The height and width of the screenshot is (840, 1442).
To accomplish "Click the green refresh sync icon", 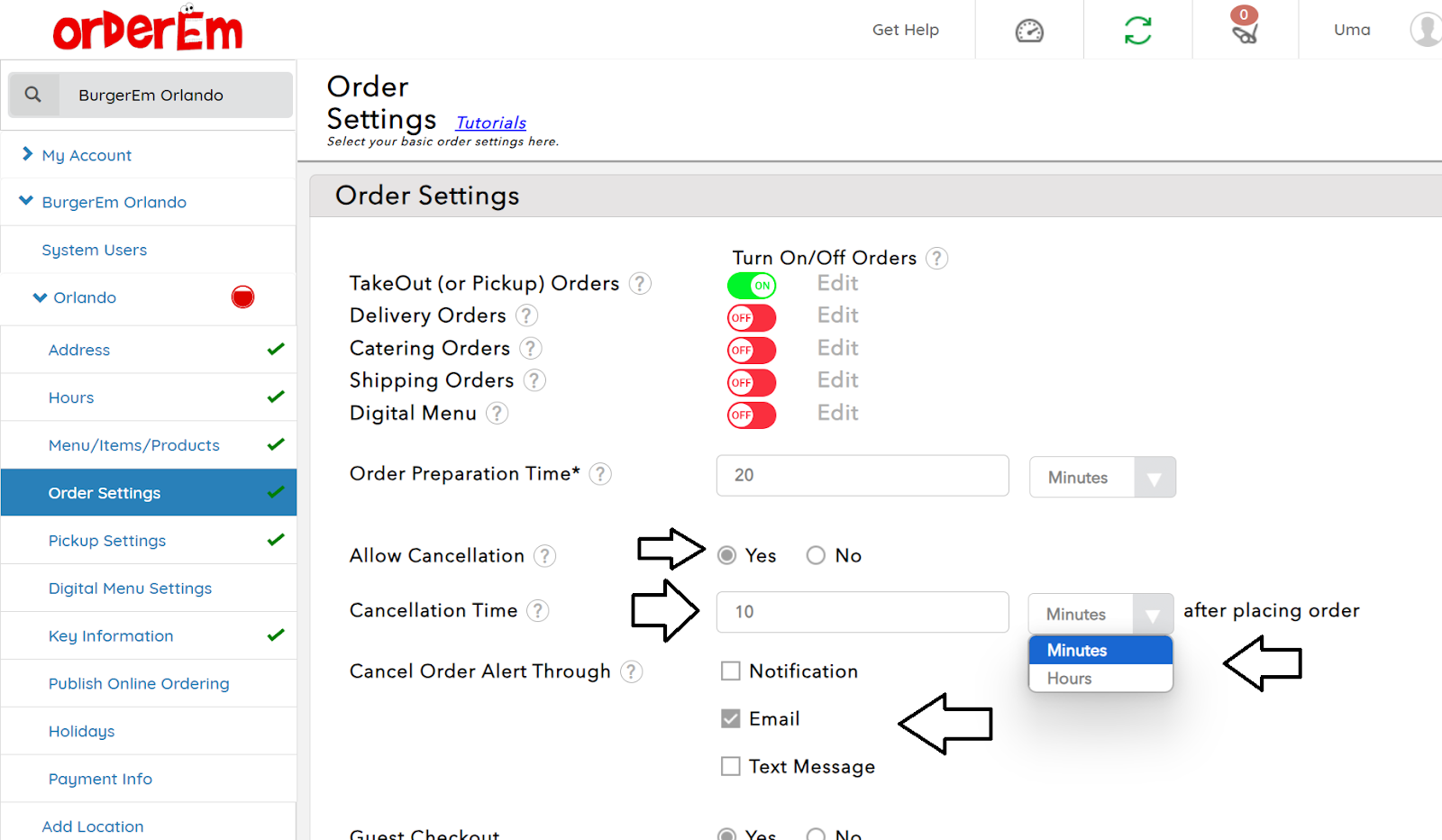I will coord(1137,31).
